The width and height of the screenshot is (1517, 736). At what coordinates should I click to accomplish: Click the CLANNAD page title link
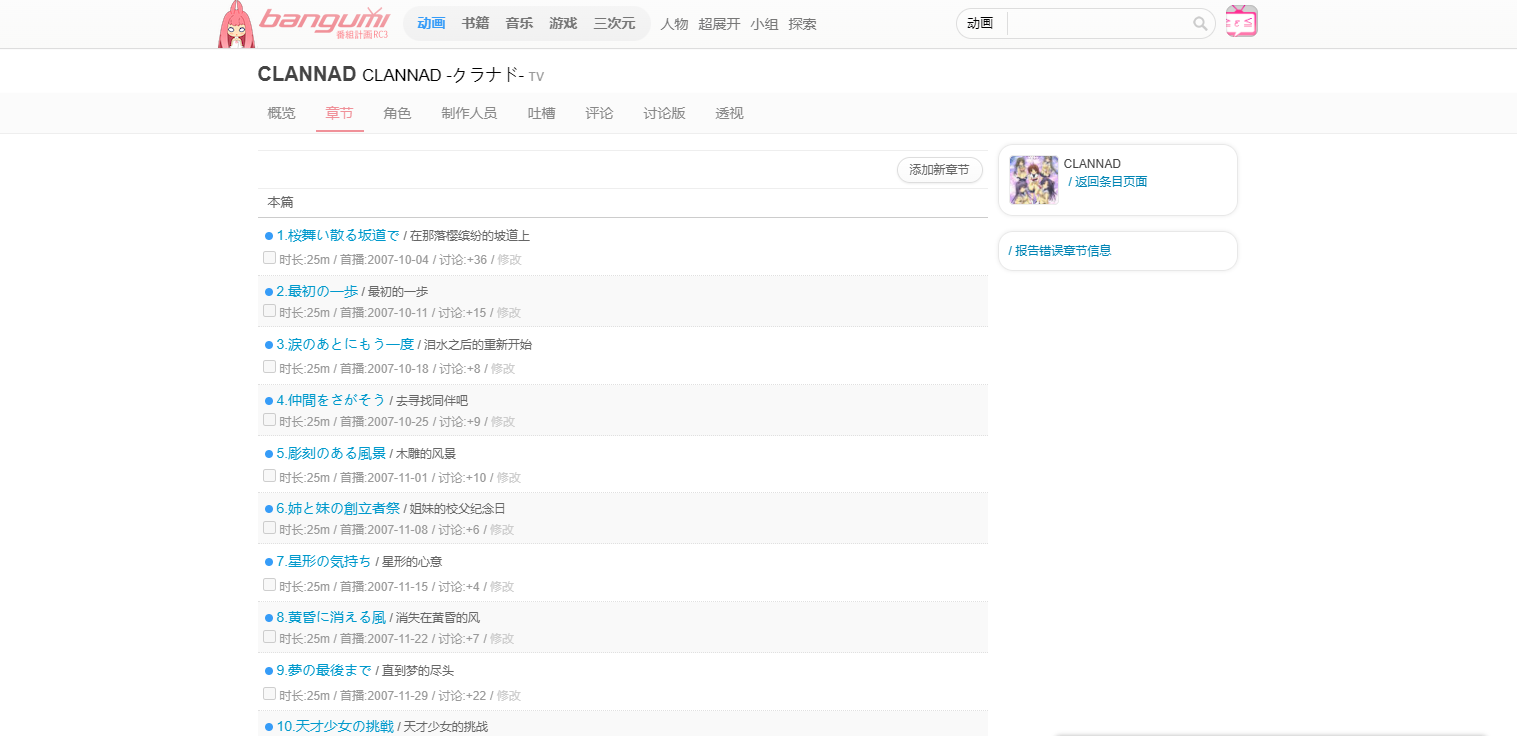(x=307, y=74)
